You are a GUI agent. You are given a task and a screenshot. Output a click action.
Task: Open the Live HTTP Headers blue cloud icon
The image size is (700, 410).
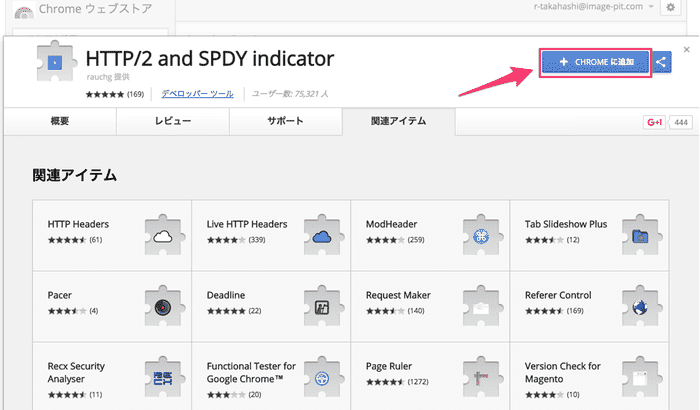[x=322, y=236]
